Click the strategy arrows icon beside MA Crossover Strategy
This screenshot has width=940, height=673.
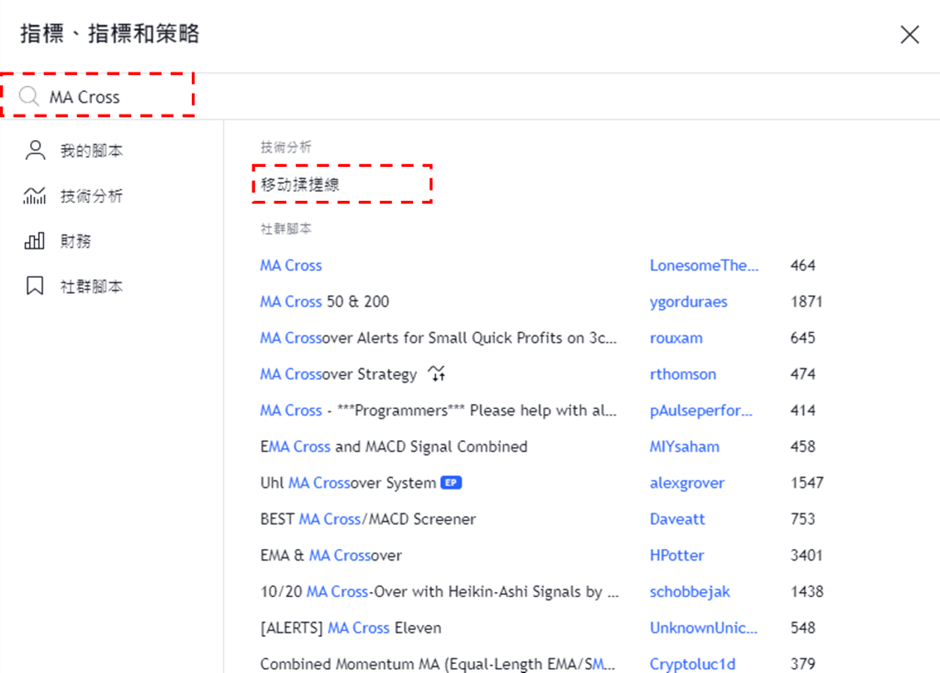coord(436,374)
